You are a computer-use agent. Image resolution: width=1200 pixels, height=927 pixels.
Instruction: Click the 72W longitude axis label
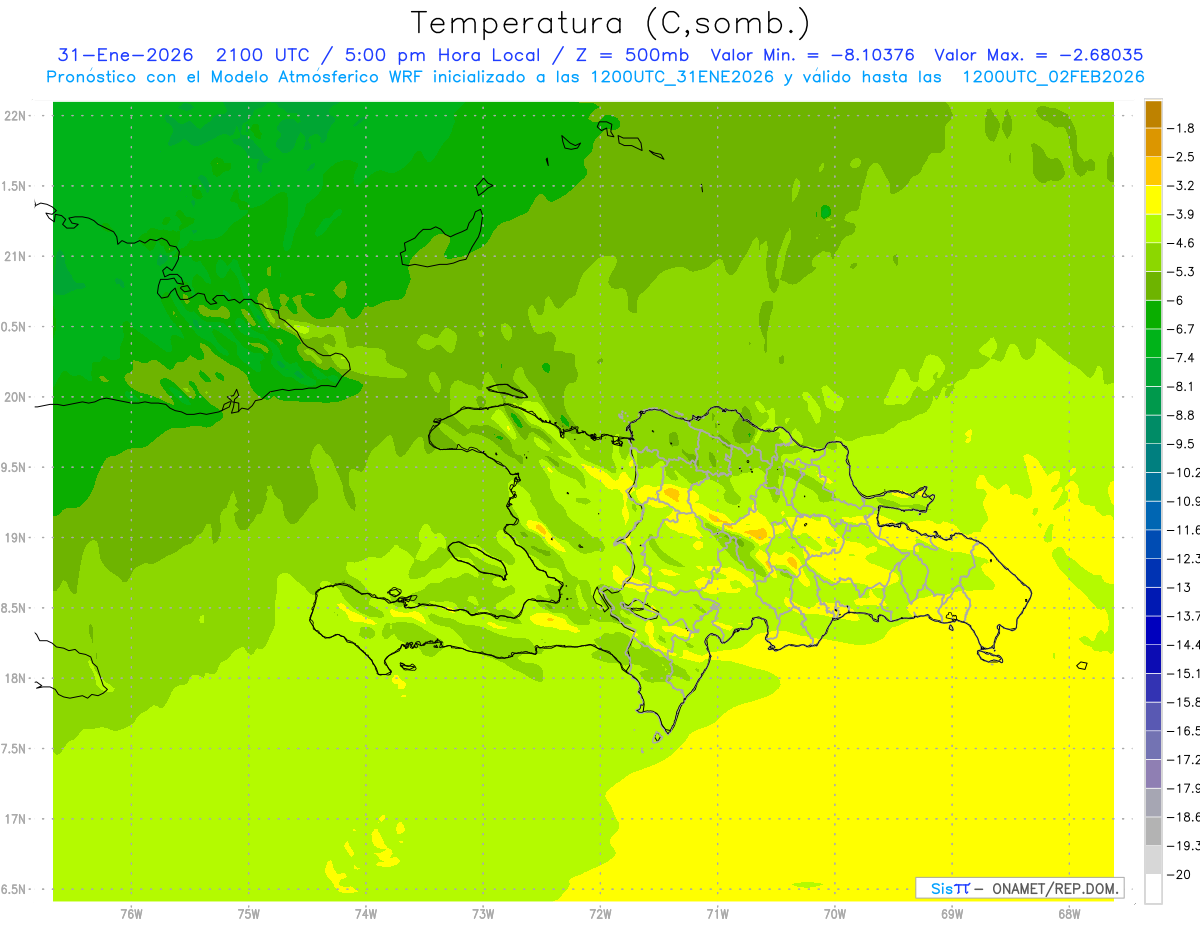point(600,914)
